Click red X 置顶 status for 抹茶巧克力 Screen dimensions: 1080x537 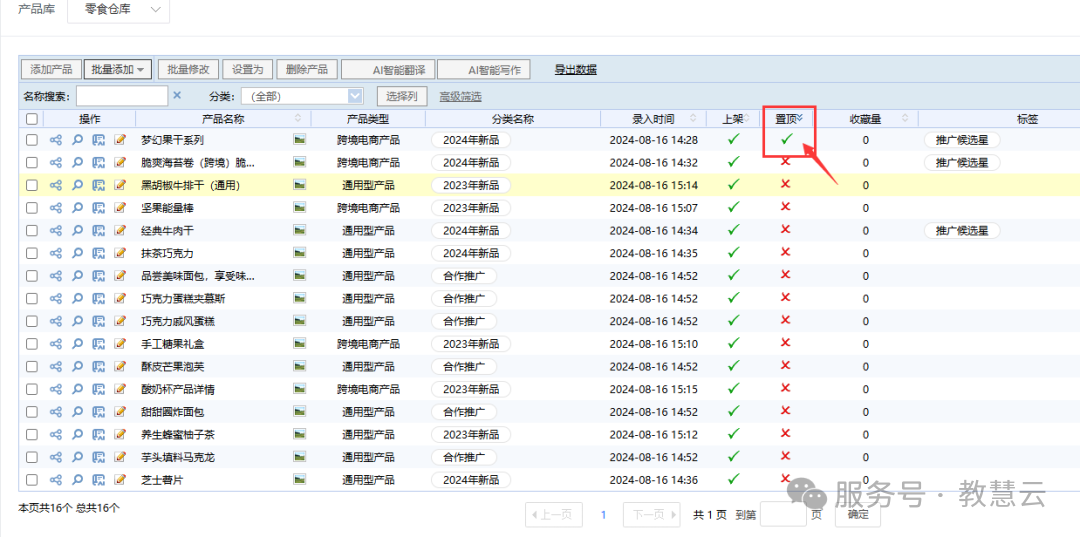click(x=786, y=253)
